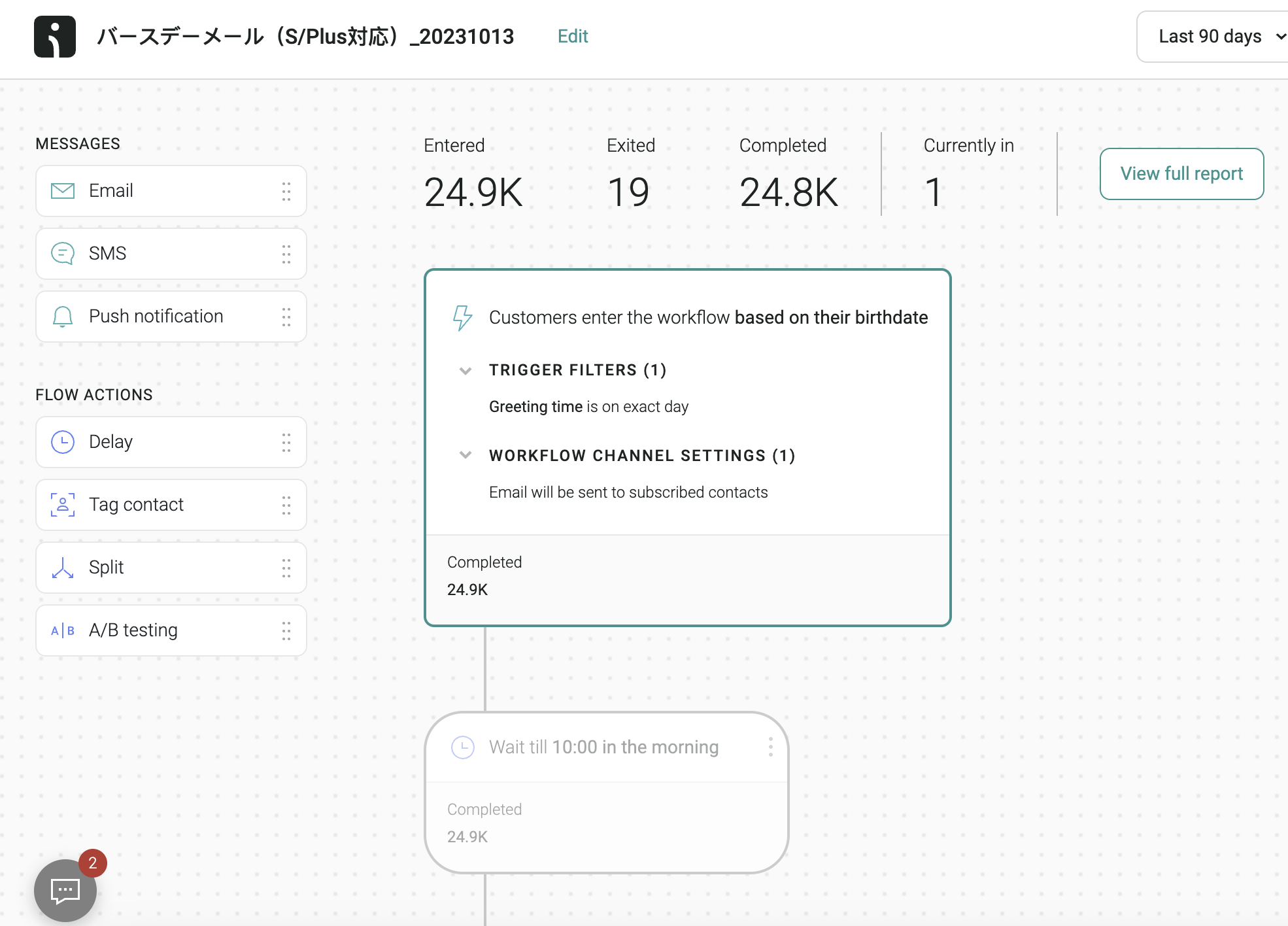
Task: Select the SMS message block
Action: [171, 254]
